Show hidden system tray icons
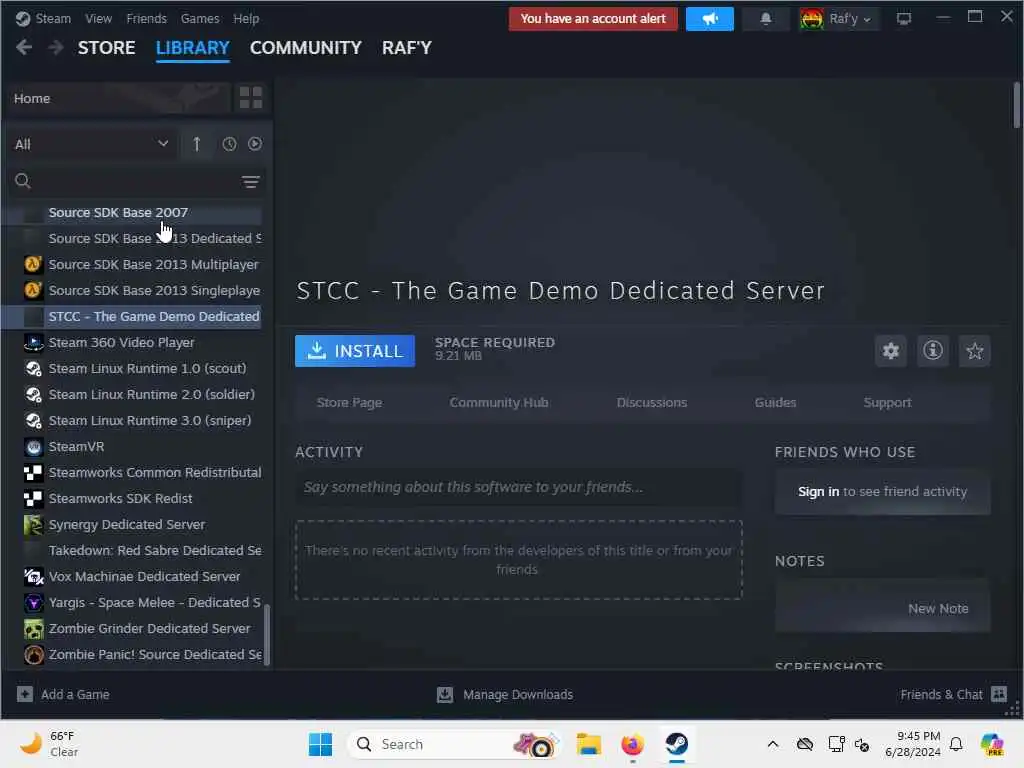The width and height of the screenshot is (1024, 768). coord(773,744)
